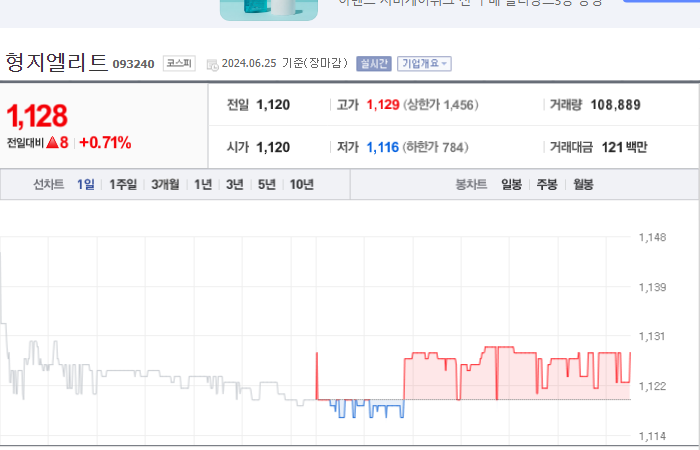Image resolution: width=700 pixels, height=450 pixels.
Task: Click the advertisement product image at top
Action: [x=269, y=10]
